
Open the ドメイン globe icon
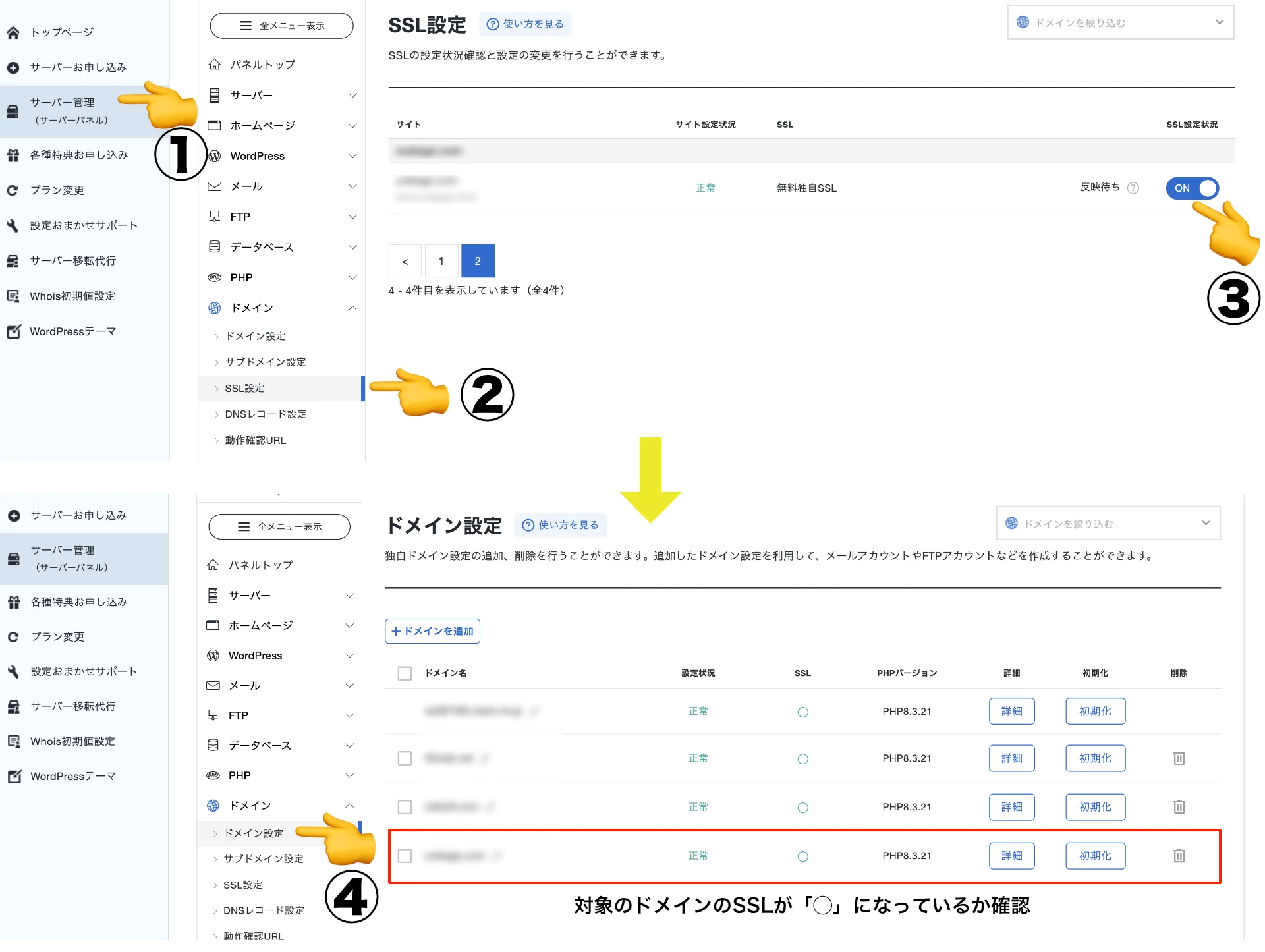pyautogui.click(x=213, y=308)
